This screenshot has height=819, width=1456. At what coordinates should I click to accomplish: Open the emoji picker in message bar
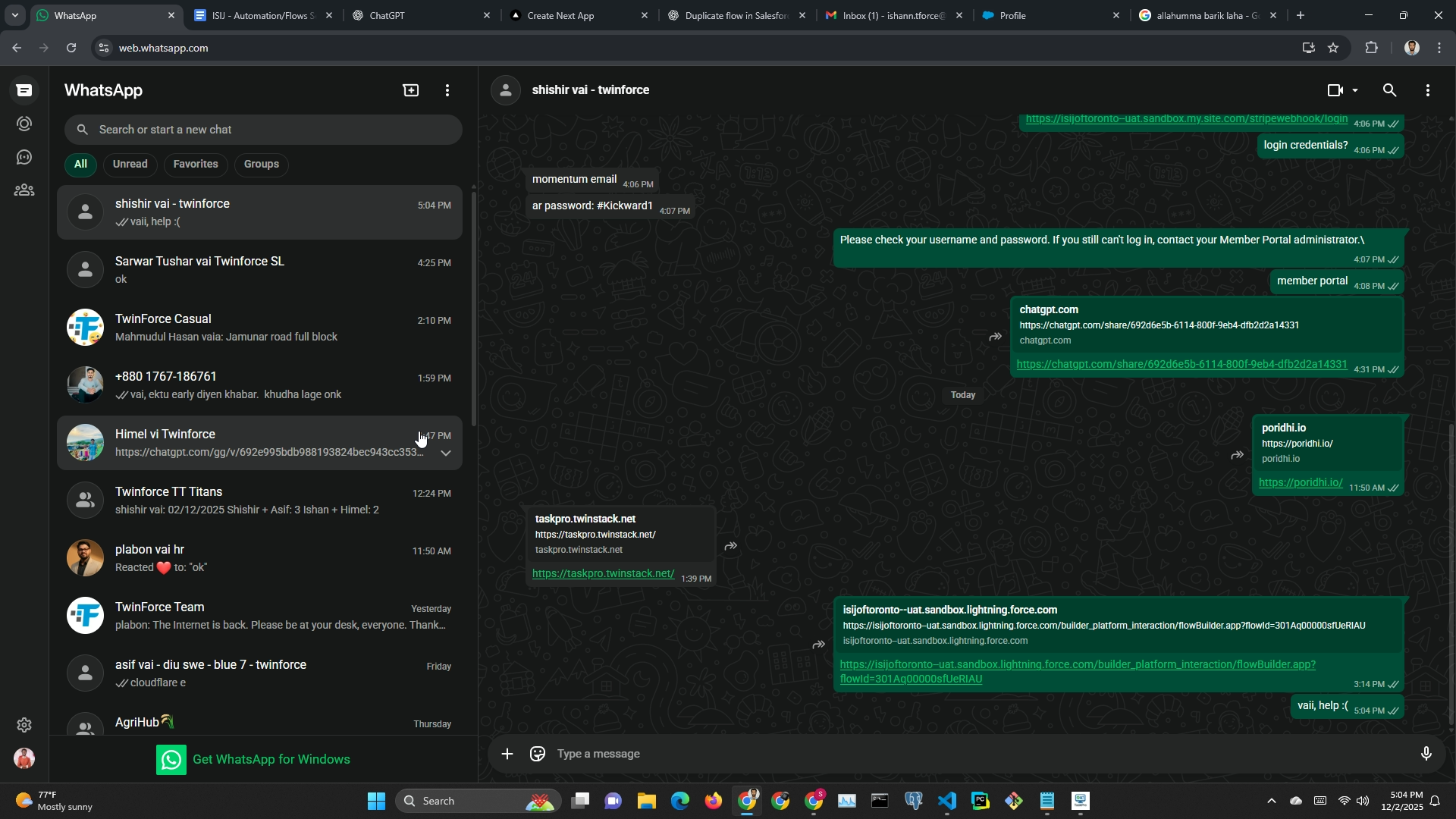pos(538,754)
